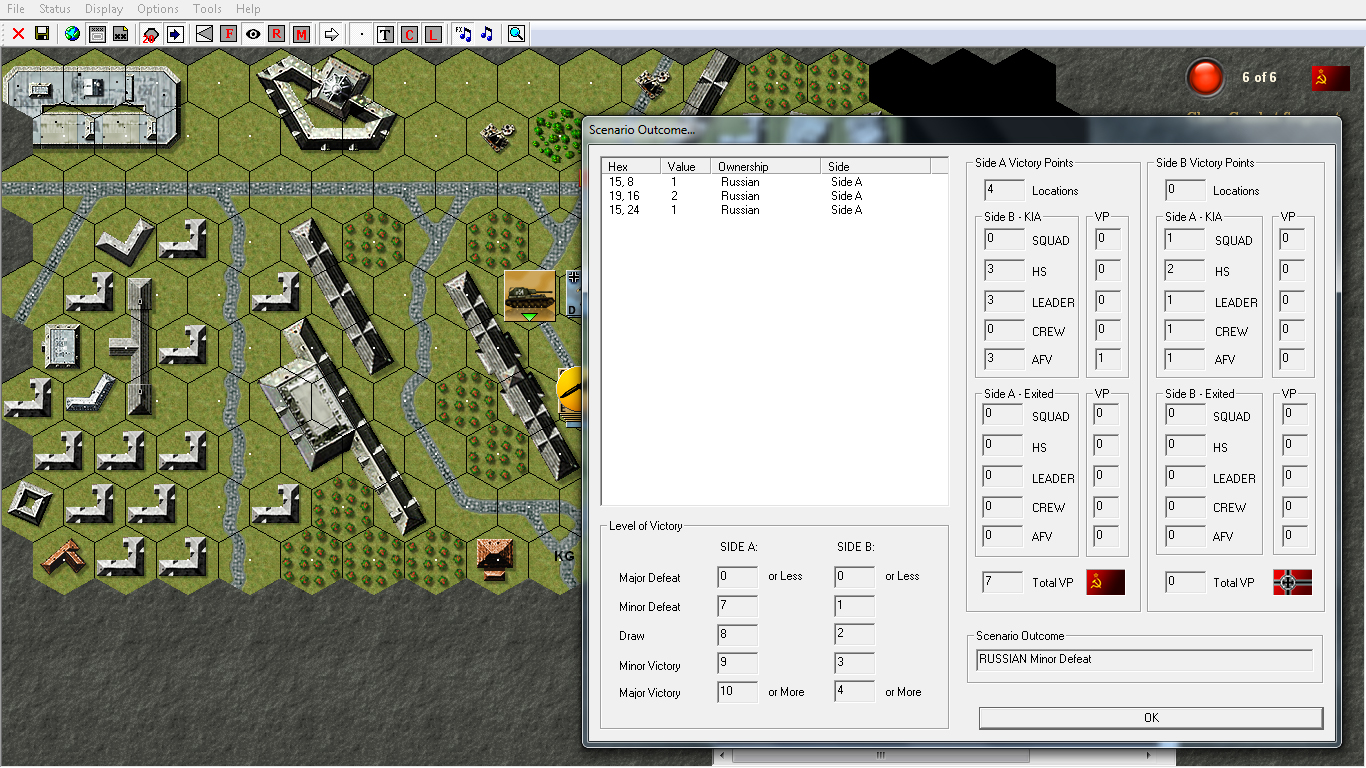Toggle the music note icon

tap(487, 34)
